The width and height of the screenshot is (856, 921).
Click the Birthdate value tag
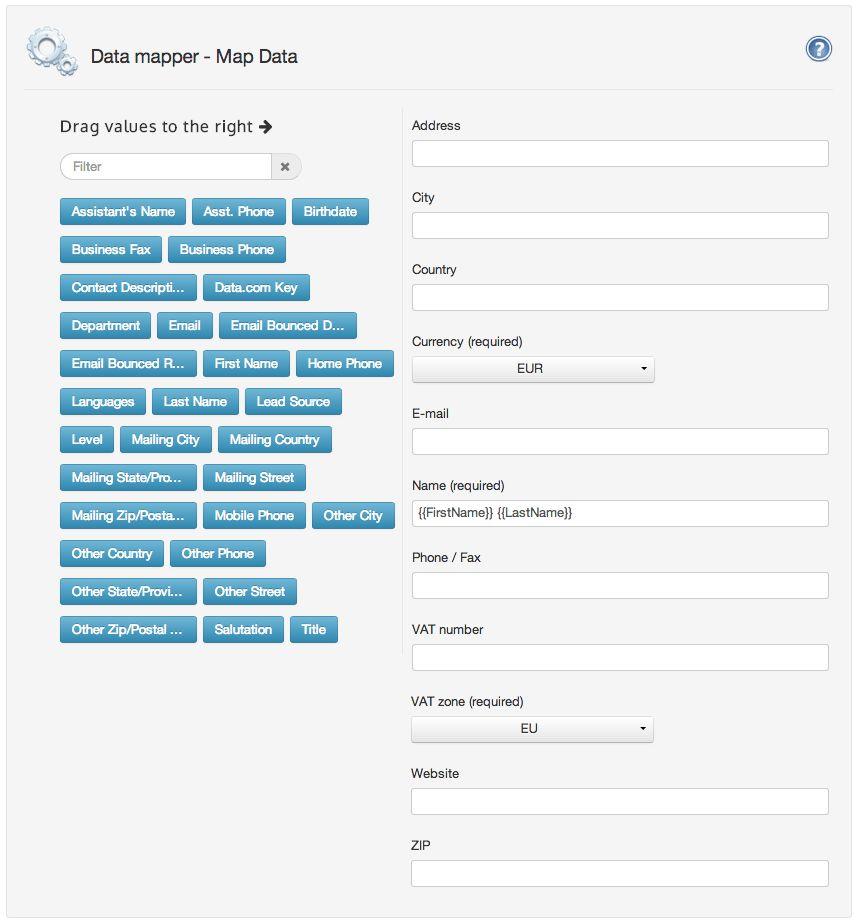pos(330,212)
